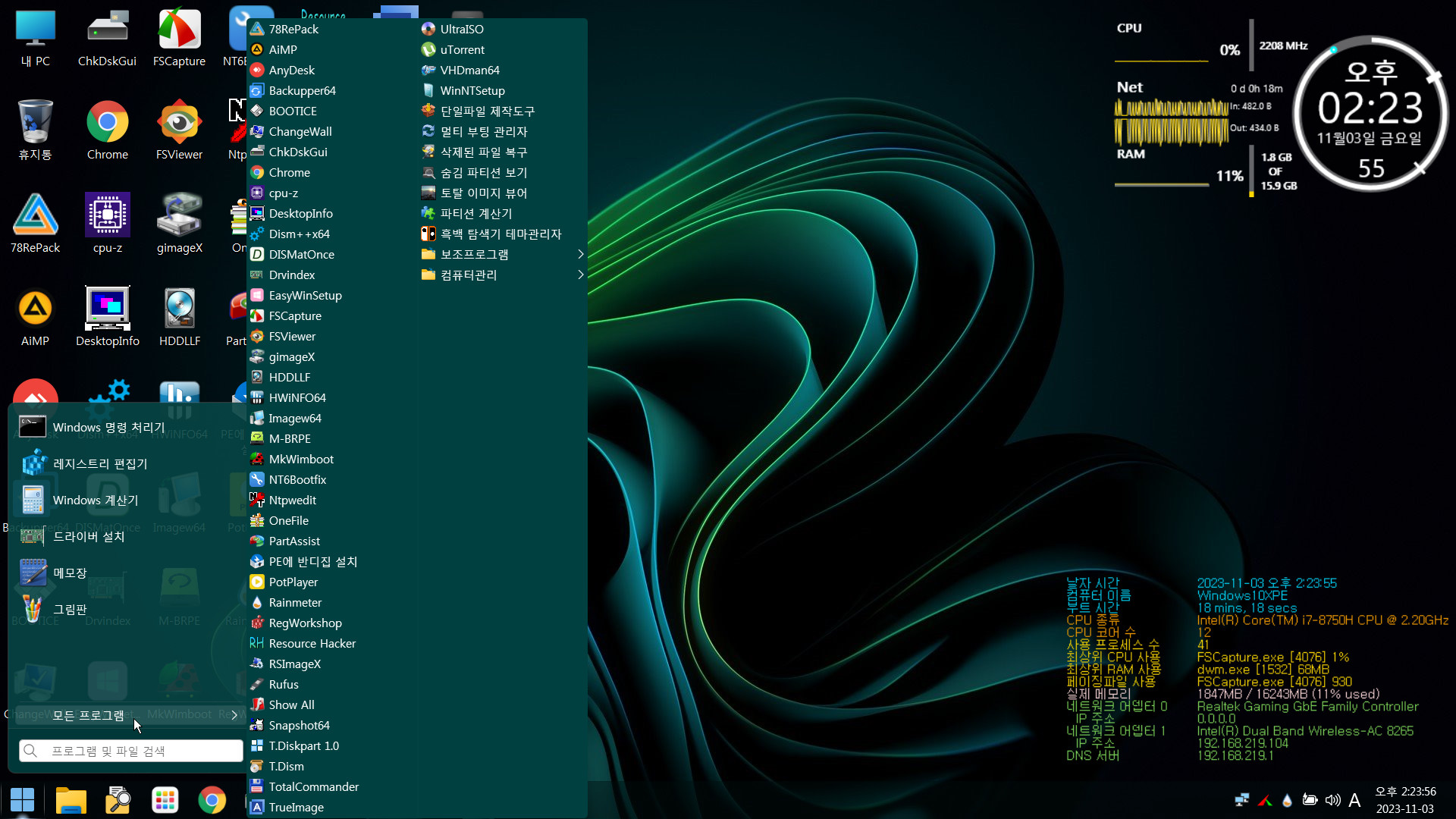
Task: Open Drvindex from program list
Action: pyautogui.click(x=331, y=275)
